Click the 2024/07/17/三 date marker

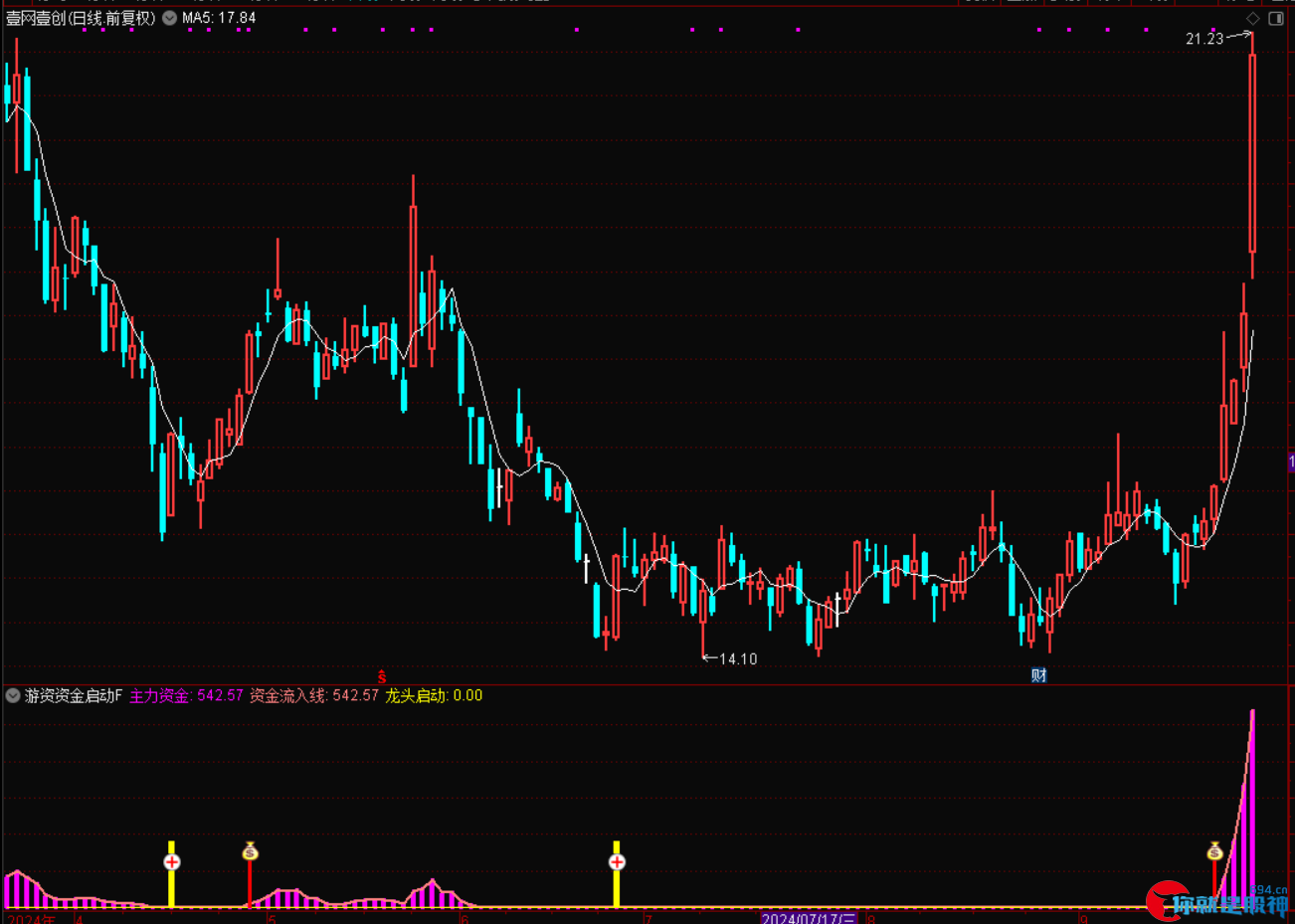(x=809, y=918)
